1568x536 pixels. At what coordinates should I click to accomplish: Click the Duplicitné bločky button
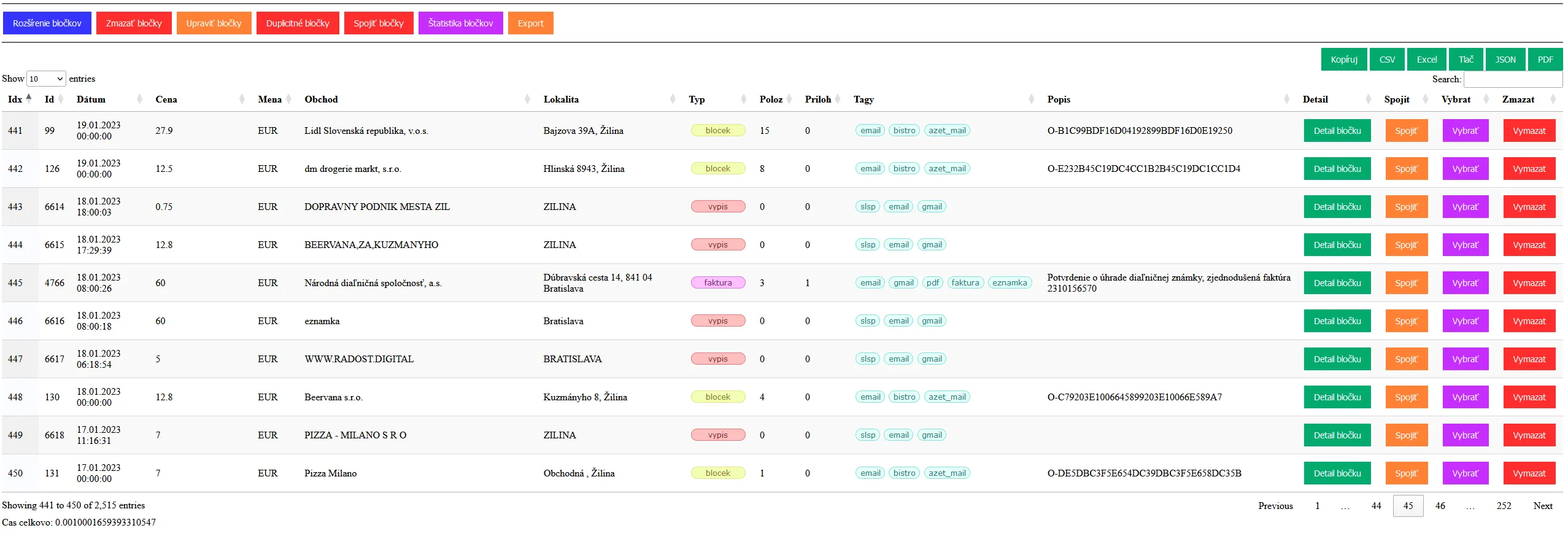298,23
